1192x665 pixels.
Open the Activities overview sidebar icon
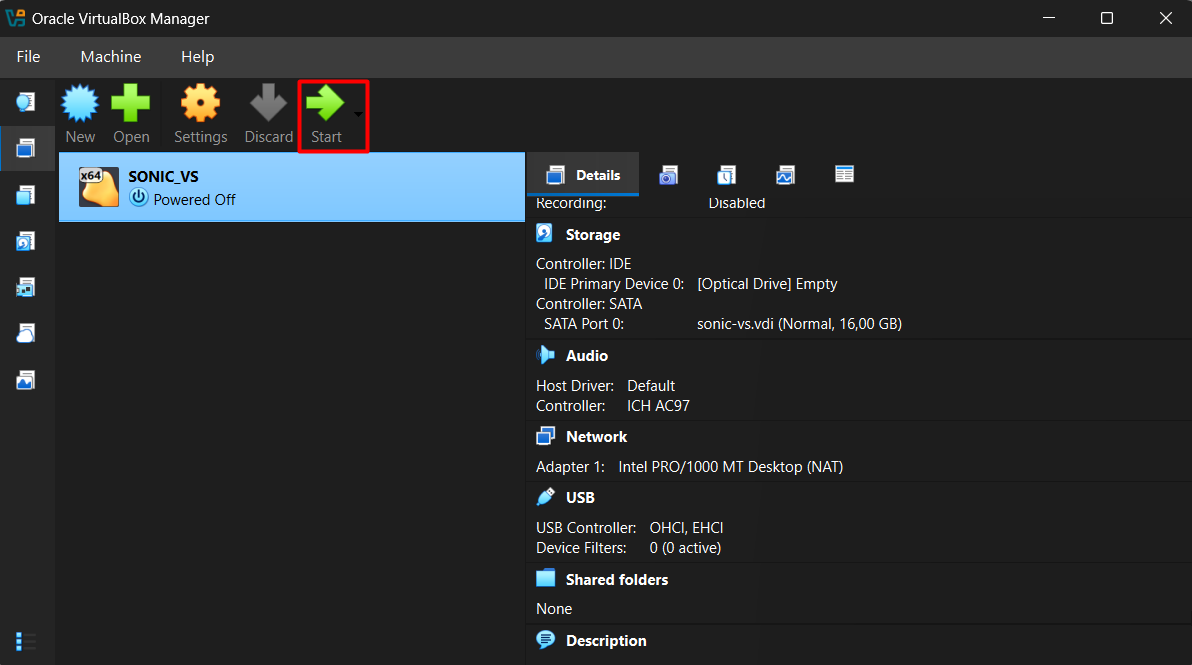point(26,380)
